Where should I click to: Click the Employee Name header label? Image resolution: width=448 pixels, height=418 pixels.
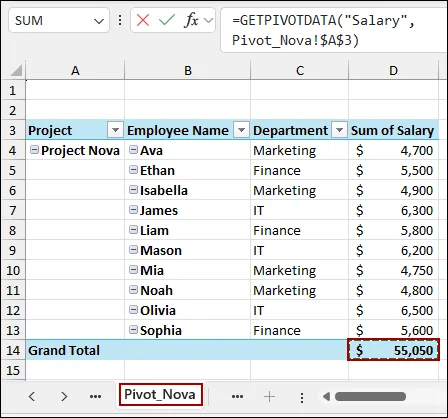[x=178, y=130]
